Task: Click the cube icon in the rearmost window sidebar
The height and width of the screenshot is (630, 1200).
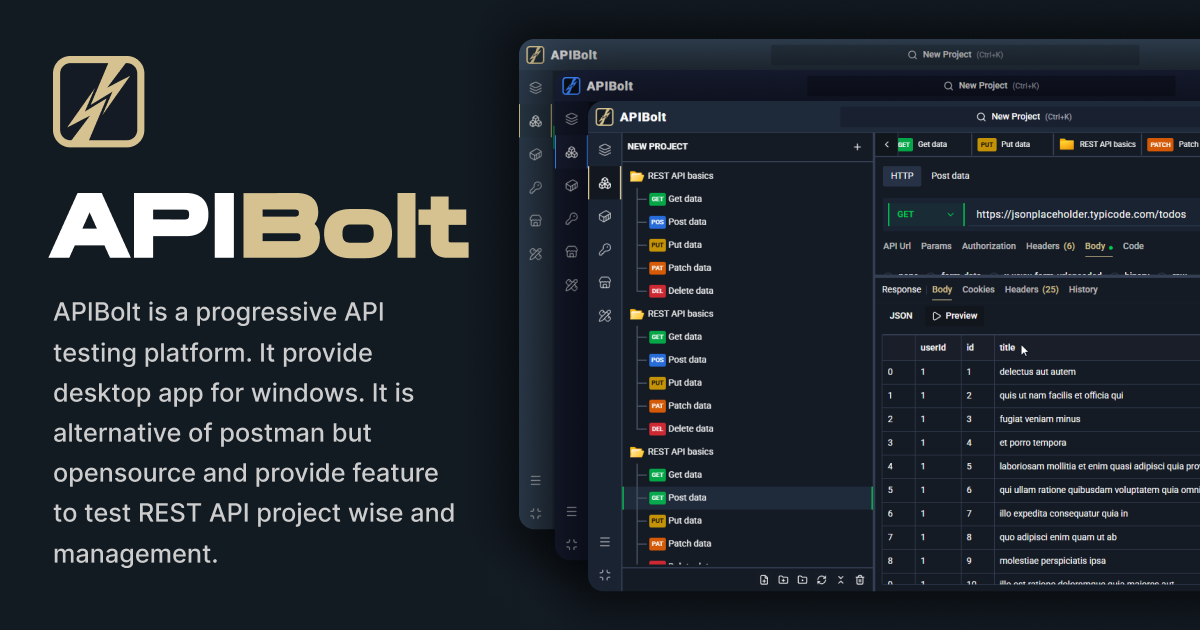Action: point(536,154)
